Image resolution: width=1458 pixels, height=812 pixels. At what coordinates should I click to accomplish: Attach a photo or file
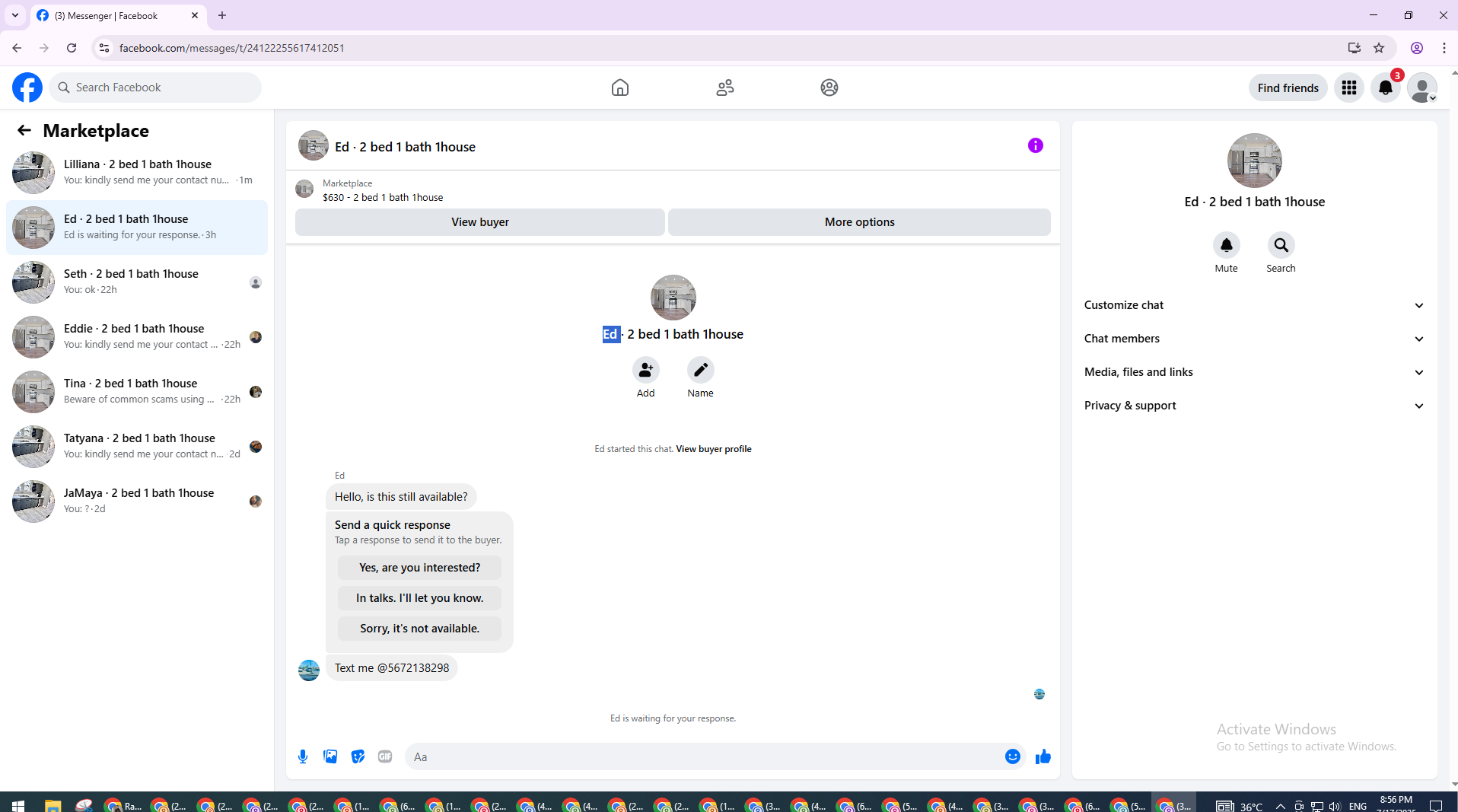click(330, 756)
